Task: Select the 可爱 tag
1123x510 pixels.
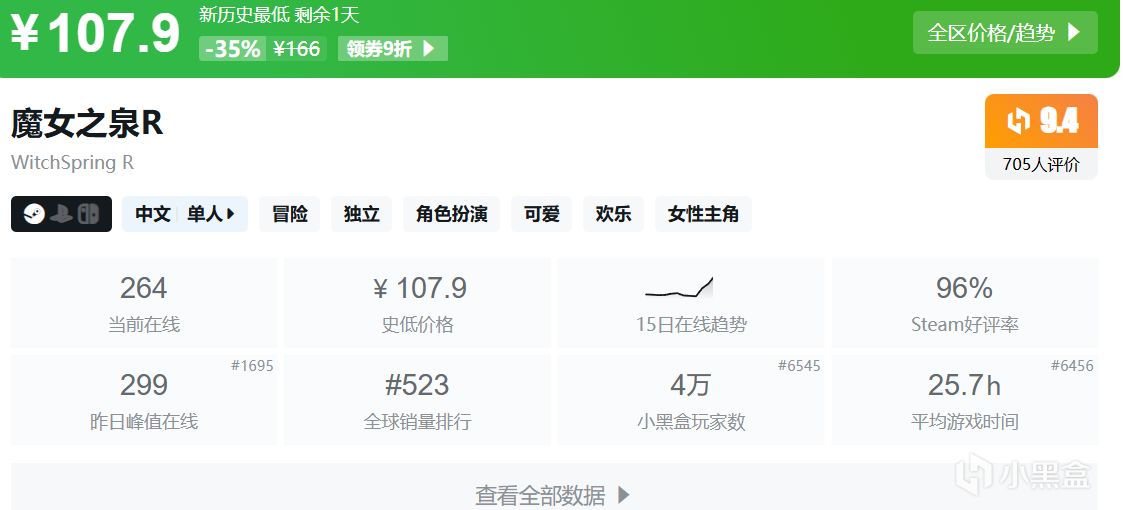Action: (541, 214)
